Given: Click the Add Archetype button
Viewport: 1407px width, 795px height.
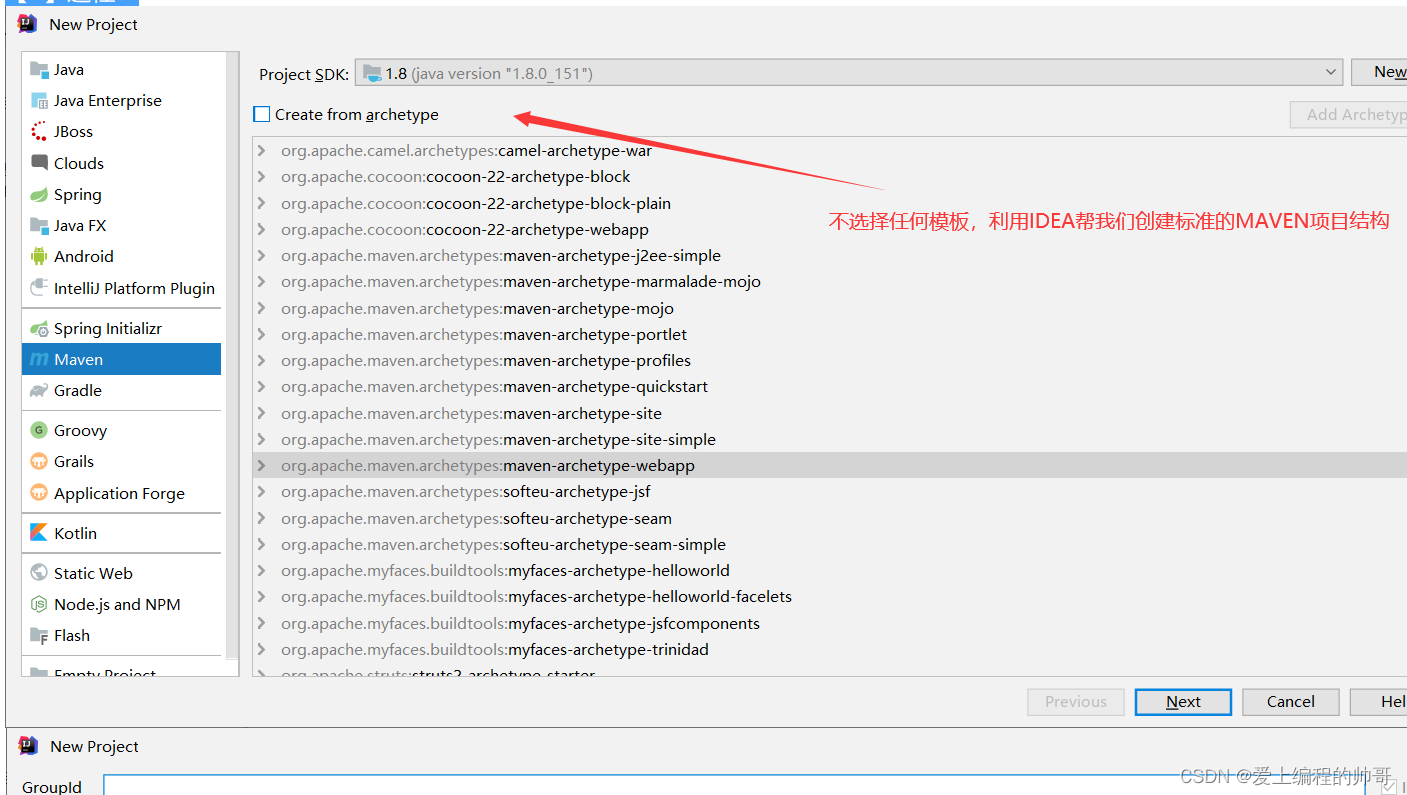Looking at the screenshot, I should (1349, 114).
